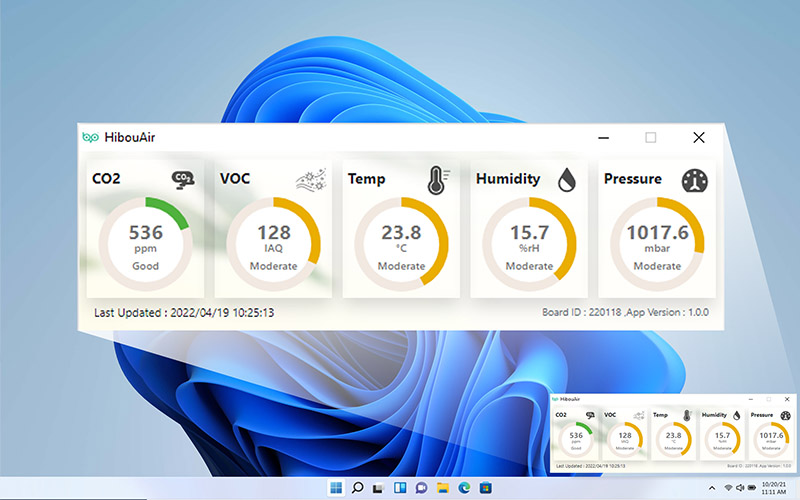Image resolution: width=800 pixels, height=500 pixels.
Task: Click the VOC gauge in small HibouAir window
Action: coord(625,439)
